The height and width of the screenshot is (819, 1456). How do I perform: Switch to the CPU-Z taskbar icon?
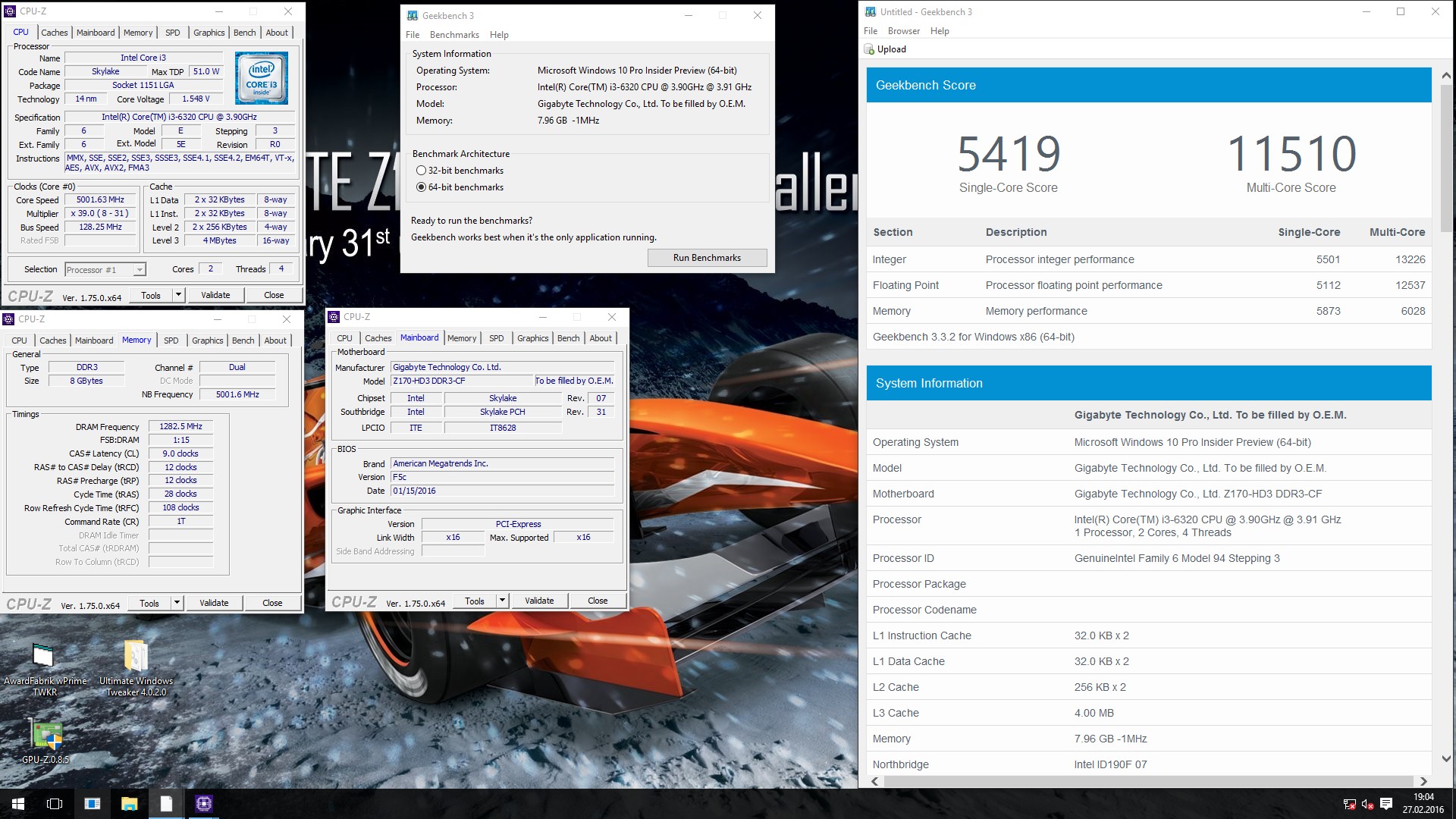[203, 804]
